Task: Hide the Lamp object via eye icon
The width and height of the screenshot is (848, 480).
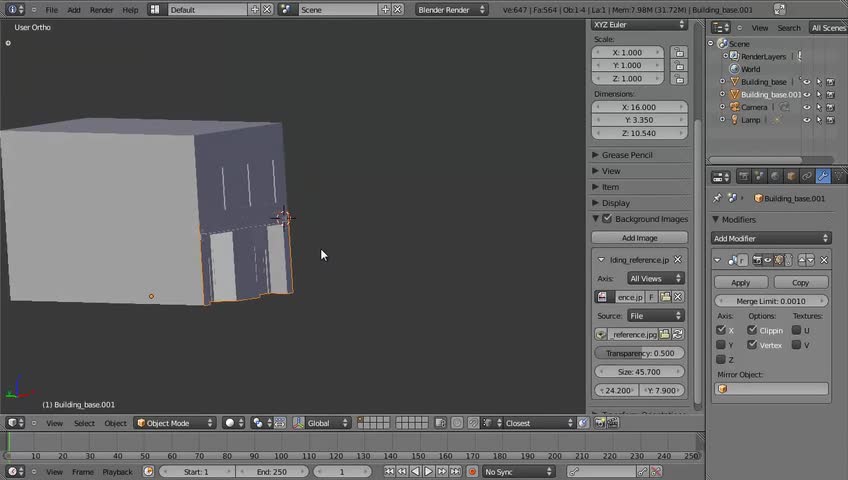Action: [x=806, y=120]
